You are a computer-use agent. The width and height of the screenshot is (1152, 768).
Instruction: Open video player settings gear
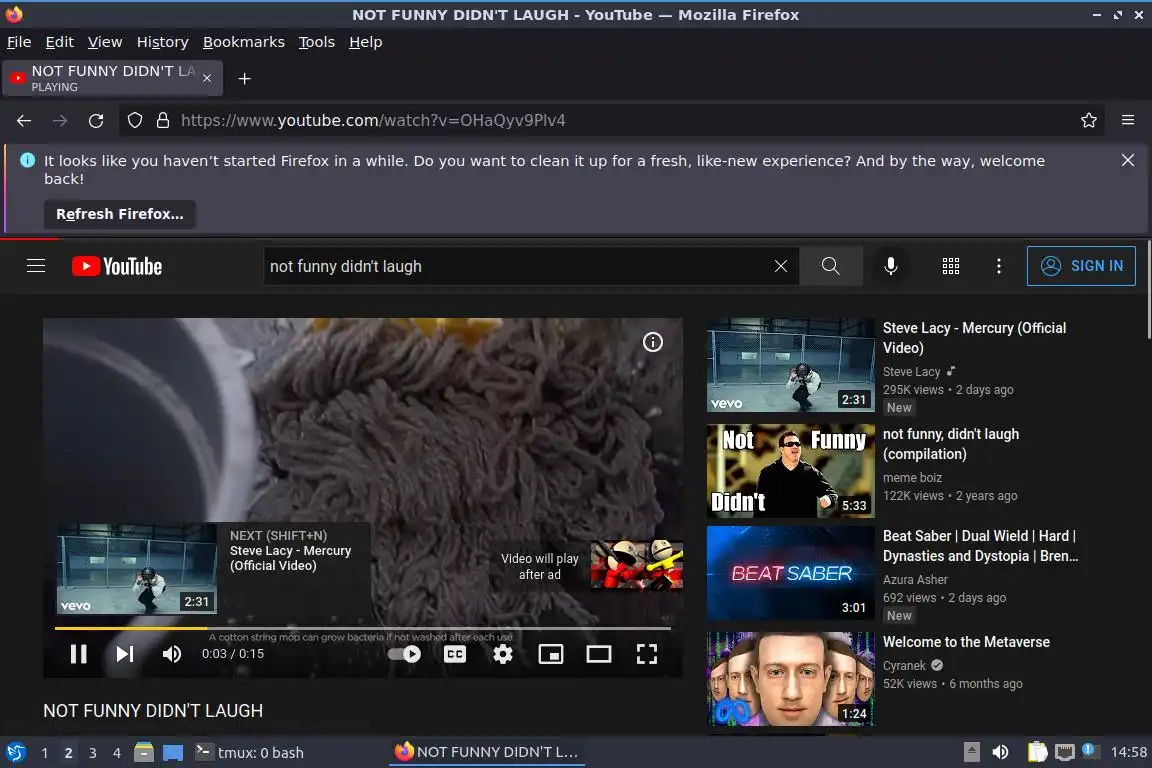point(503,654)
